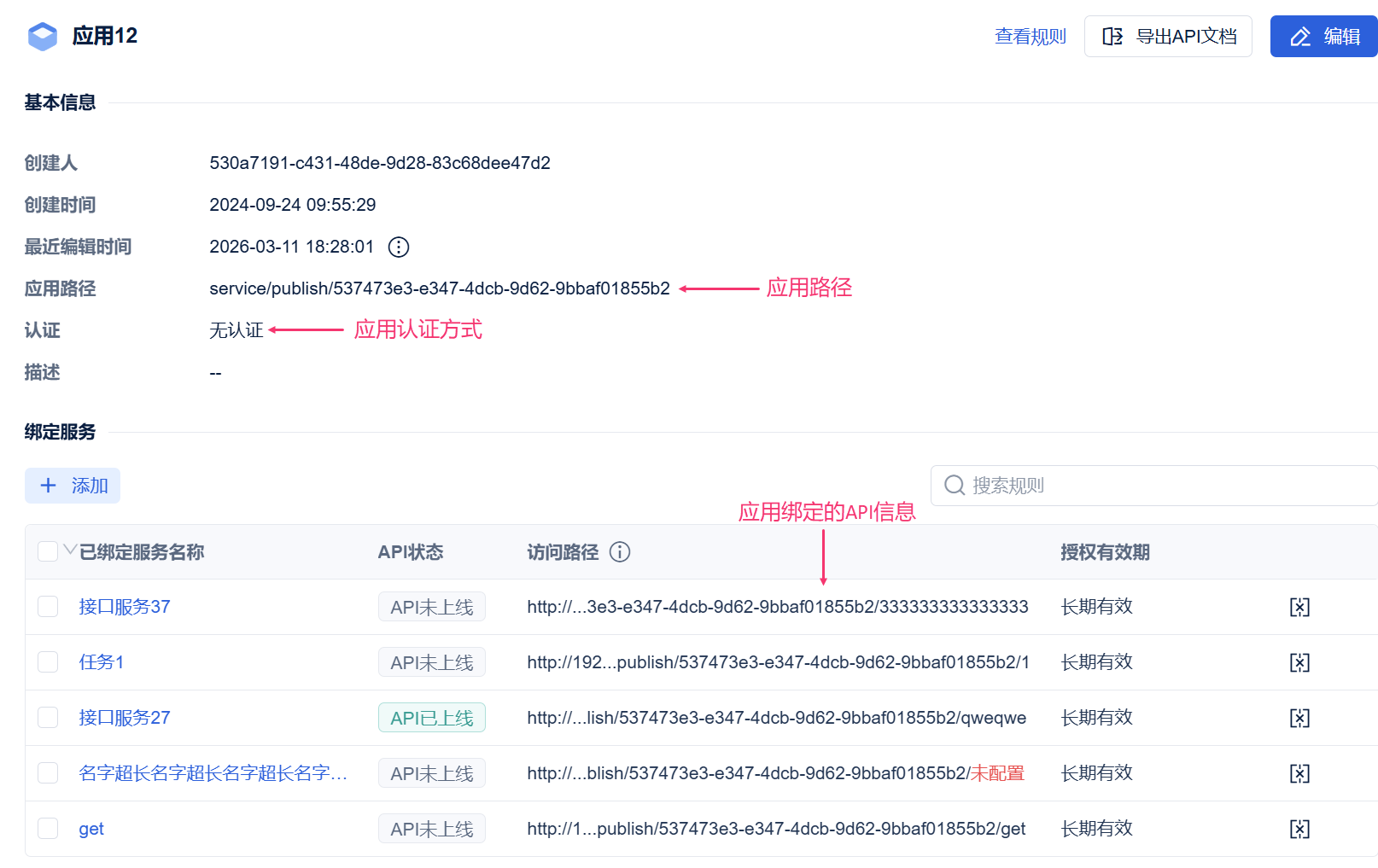Click the creator ID 530a7191-c431 value
This screenshot has height=868, width=1378.
pos(380,163)
